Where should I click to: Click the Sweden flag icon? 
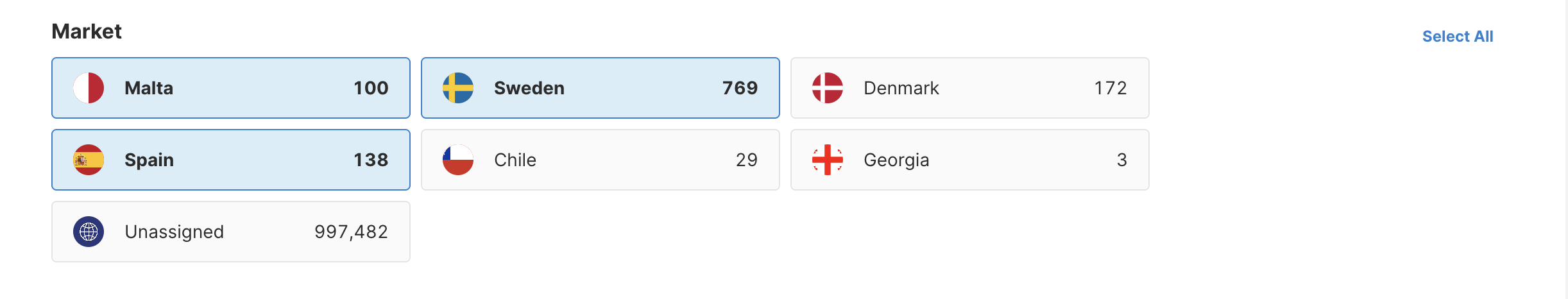click(458, 88)
